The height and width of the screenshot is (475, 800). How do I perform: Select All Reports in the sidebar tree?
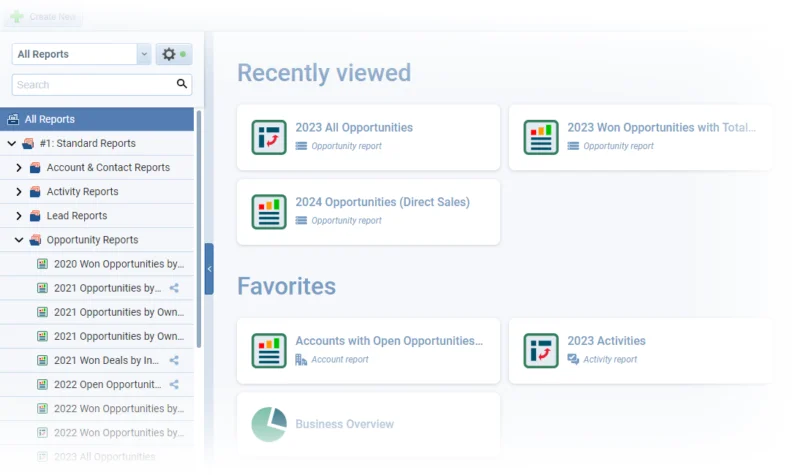click(97, 119)
